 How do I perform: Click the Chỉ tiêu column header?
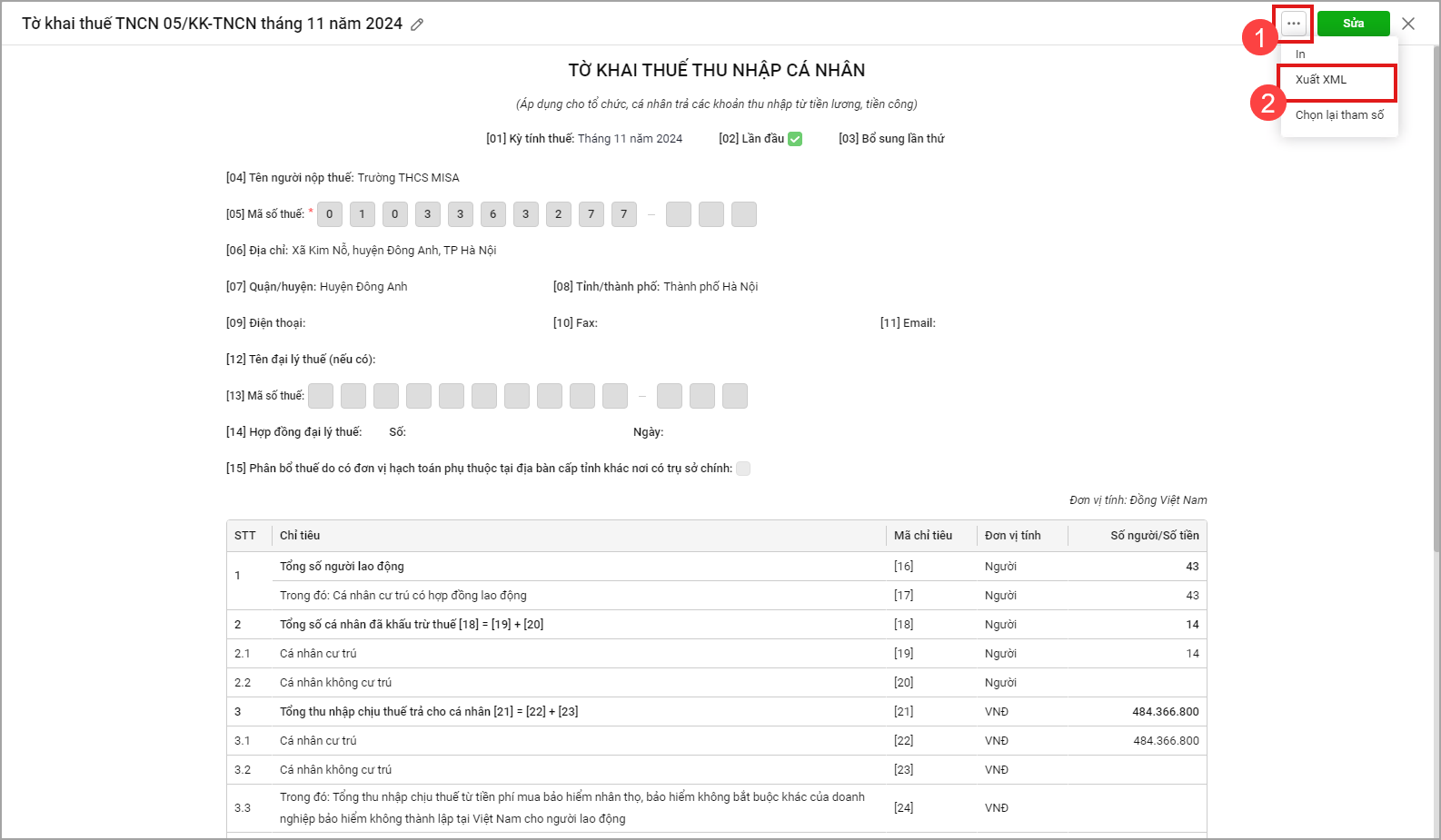(300, 536)
